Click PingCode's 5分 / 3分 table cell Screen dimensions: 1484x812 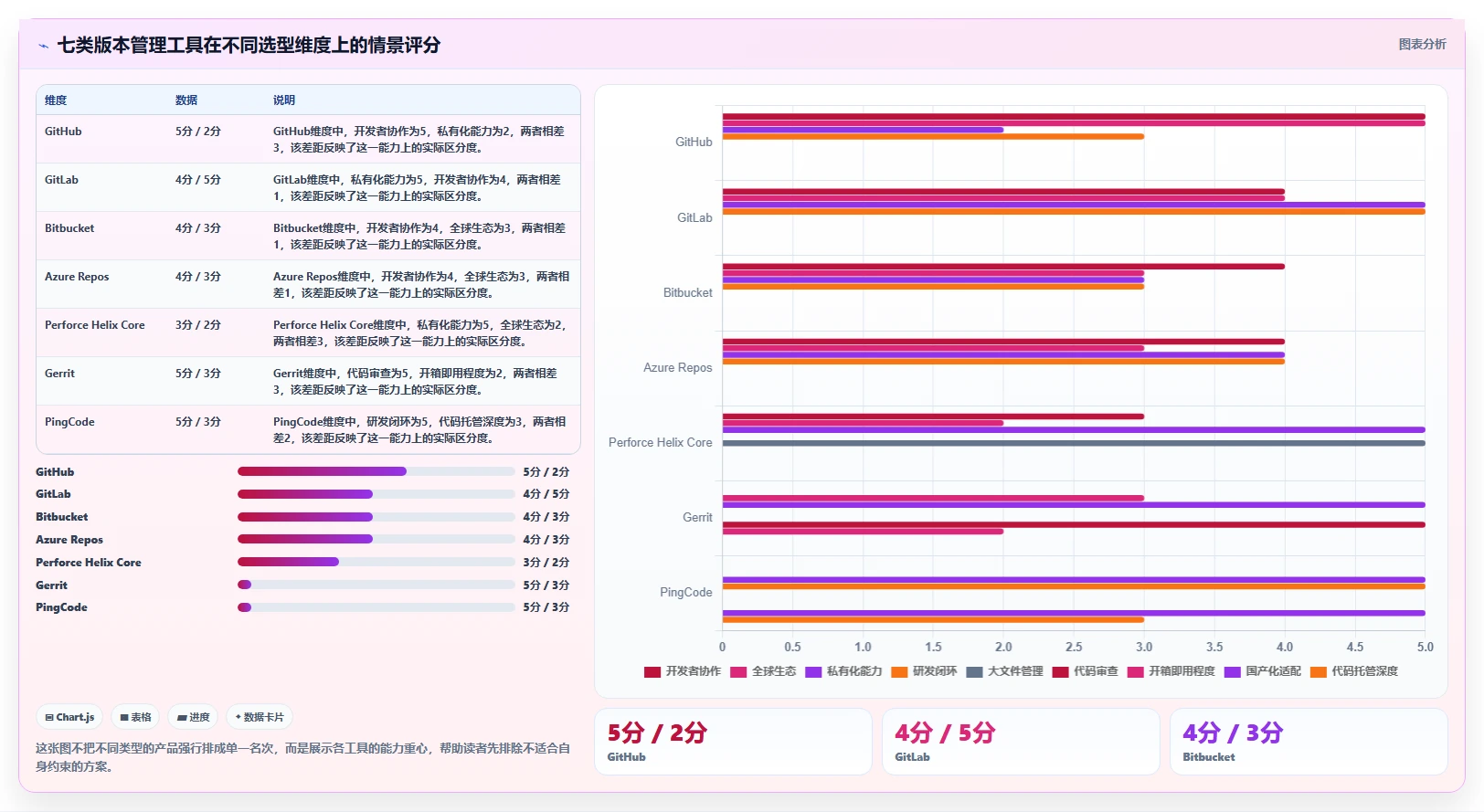(198, 422)
